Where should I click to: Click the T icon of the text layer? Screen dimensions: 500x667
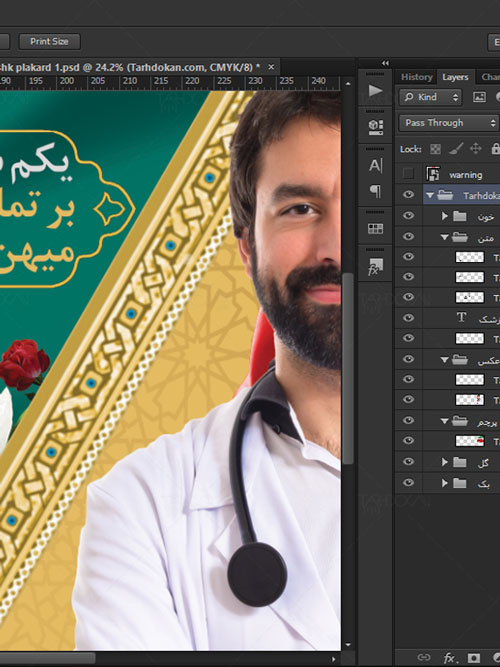pyautogui.click(x=461, y=317)
